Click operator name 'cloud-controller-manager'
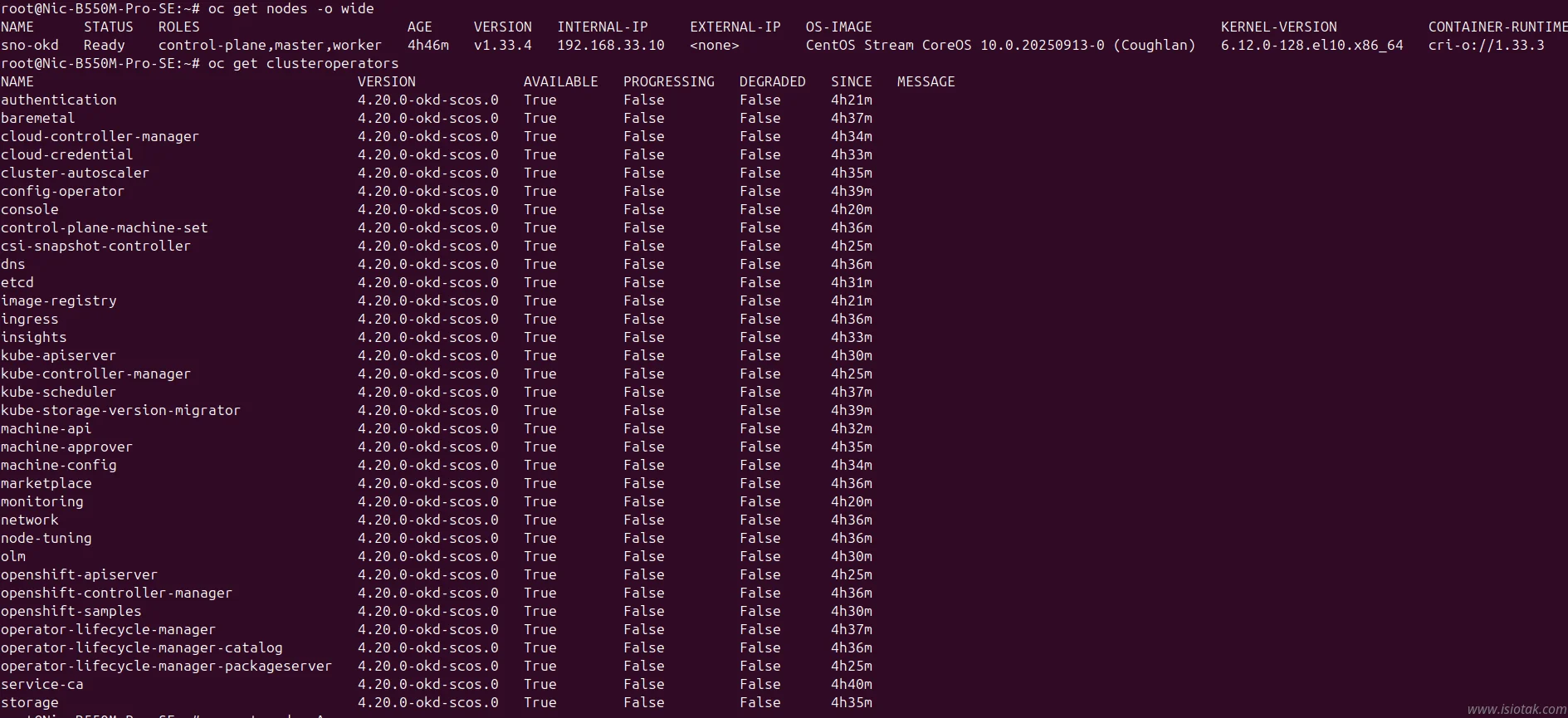Screen dimensions: 1568x718 click(x=100, y=137)
